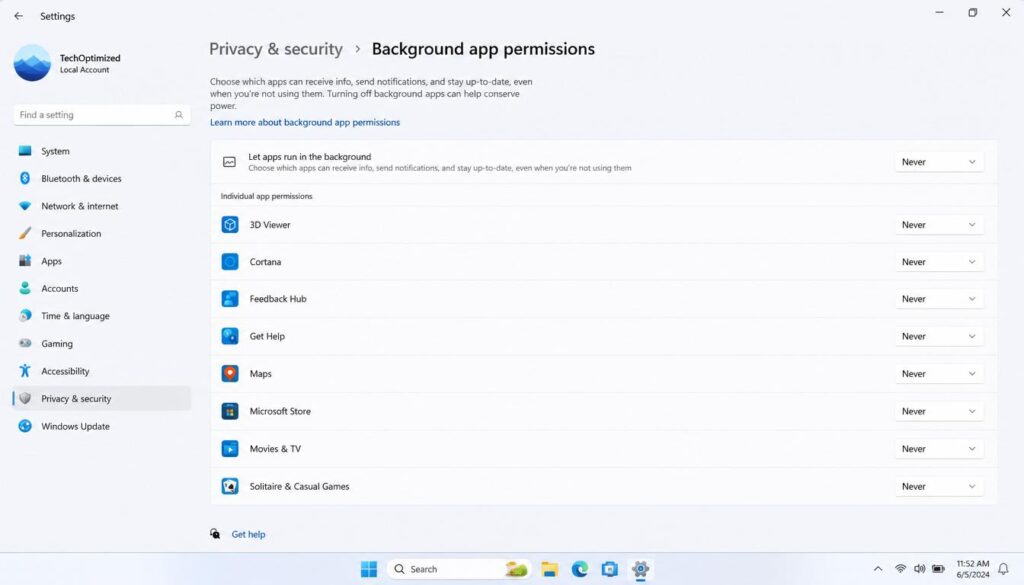The width and height of the screenshot is (1024, 585).
Task: Click the Get help link
Action: (x=248, y=534)
